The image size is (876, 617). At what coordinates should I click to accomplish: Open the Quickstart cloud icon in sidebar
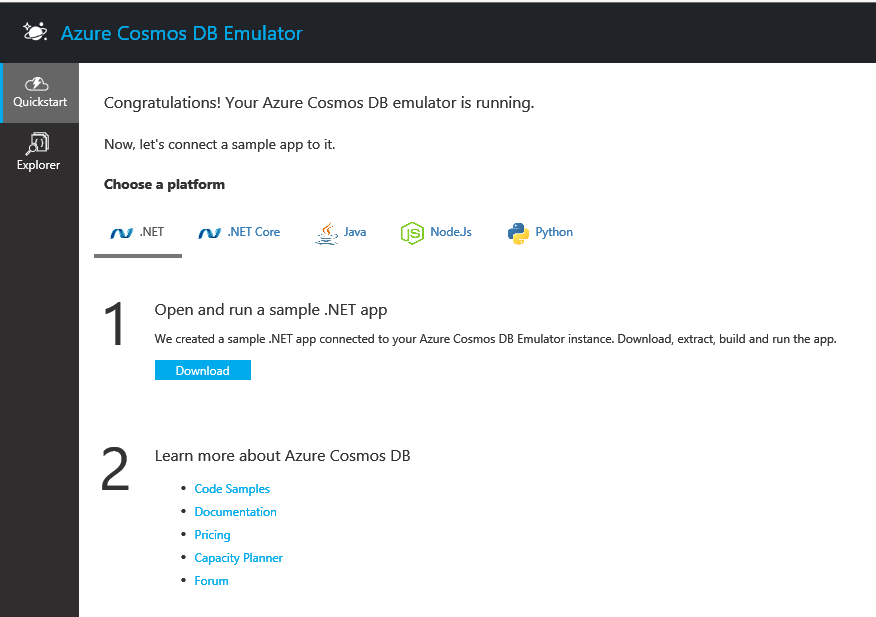coord(39,84)
